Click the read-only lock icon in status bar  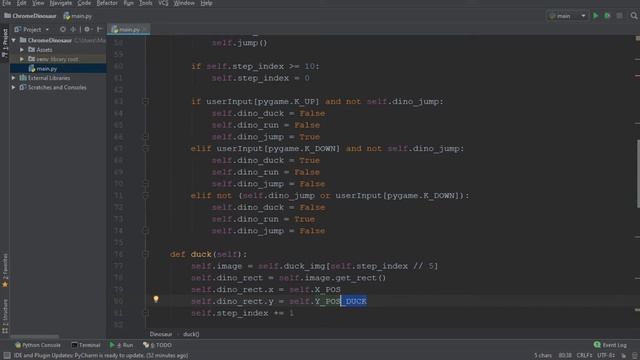pos(623,356)
